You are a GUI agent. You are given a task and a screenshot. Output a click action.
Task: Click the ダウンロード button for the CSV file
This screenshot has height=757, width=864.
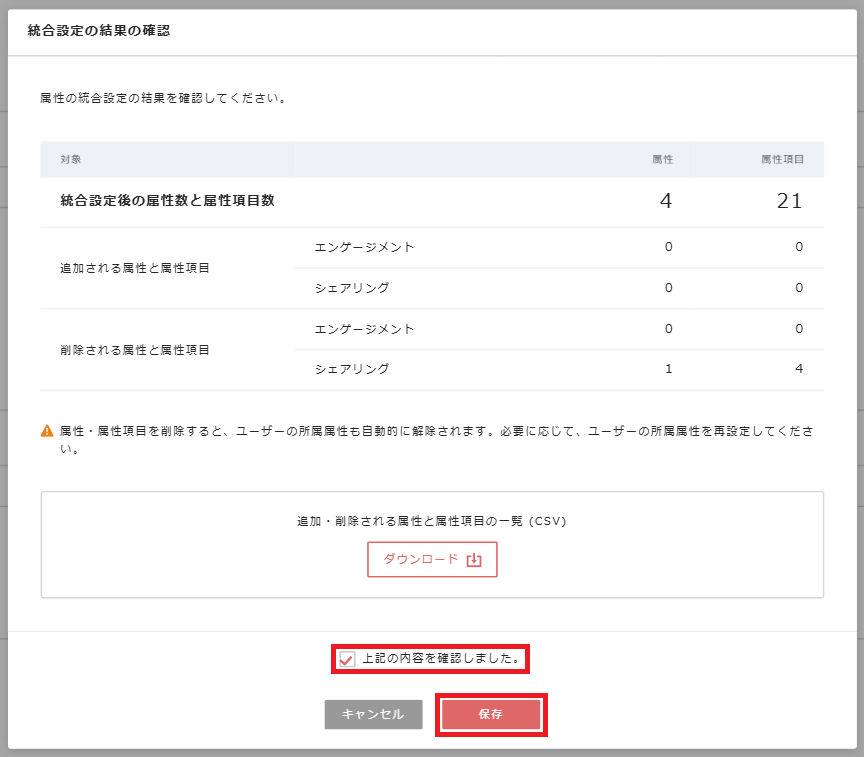432,559
